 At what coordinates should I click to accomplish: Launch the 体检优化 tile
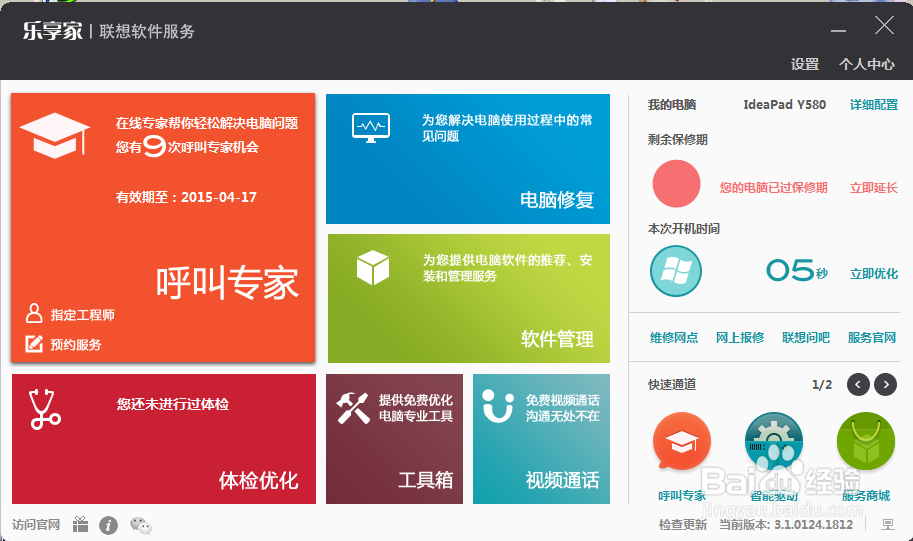click(164, 439)
